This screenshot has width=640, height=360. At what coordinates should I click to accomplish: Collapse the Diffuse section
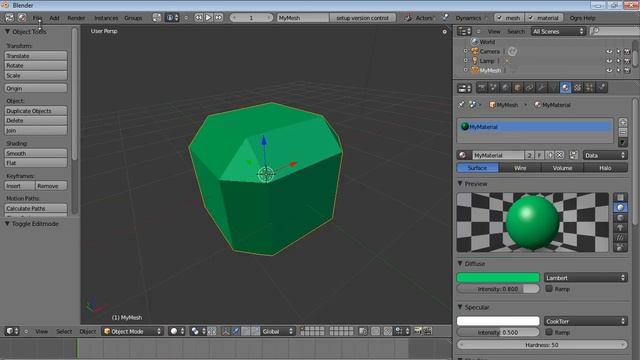click(460, 264)
